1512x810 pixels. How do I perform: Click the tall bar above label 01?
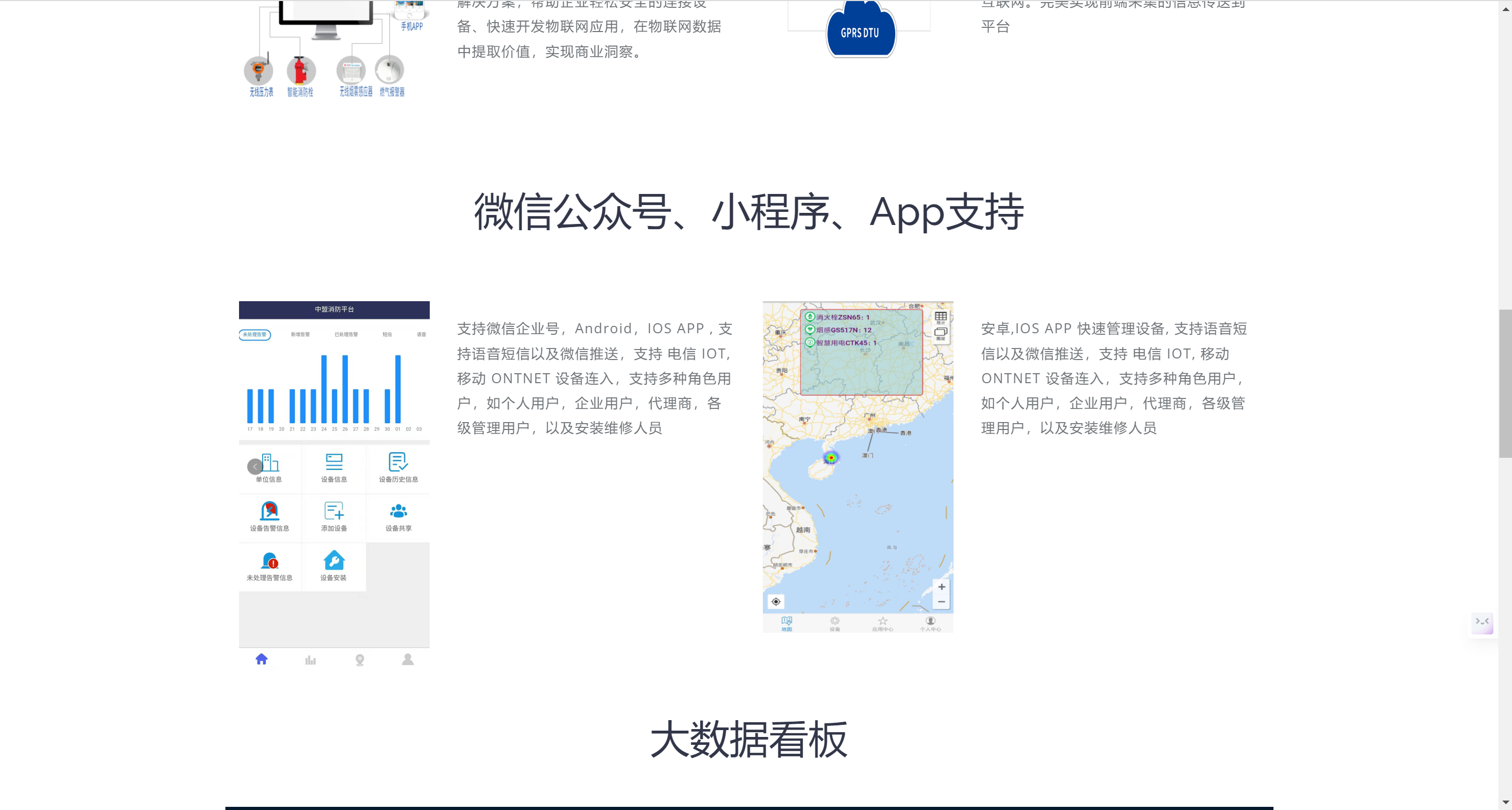point(398,389)
